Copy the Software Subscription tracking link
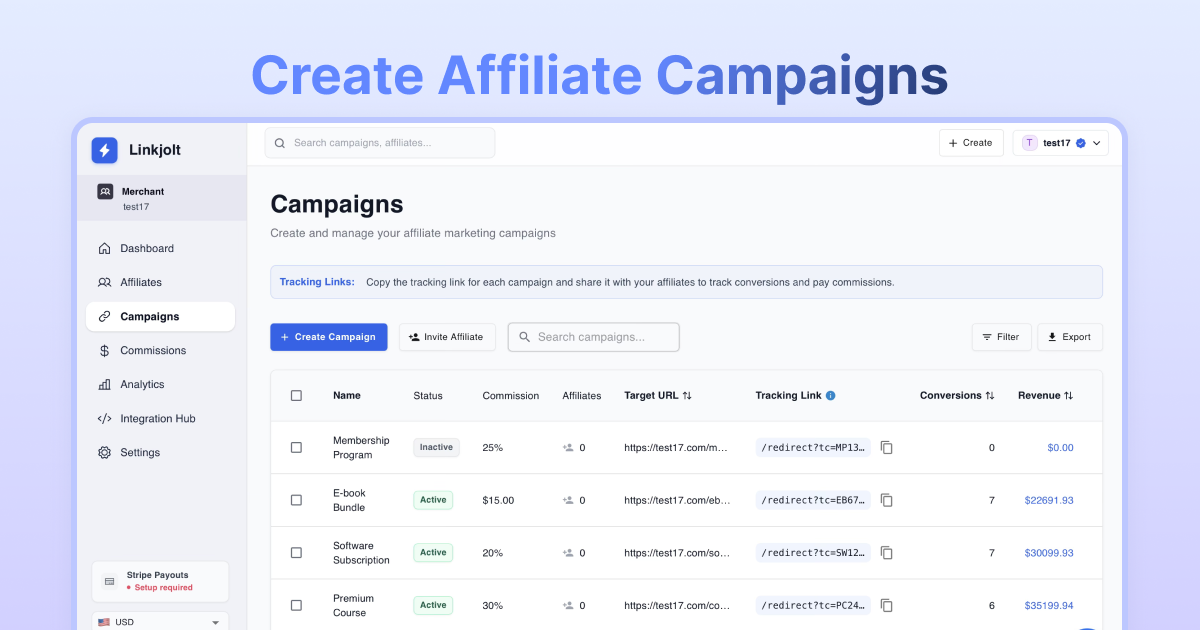Image resolution: width=1200 pixels, height=630 pixels. click(886, 553)
